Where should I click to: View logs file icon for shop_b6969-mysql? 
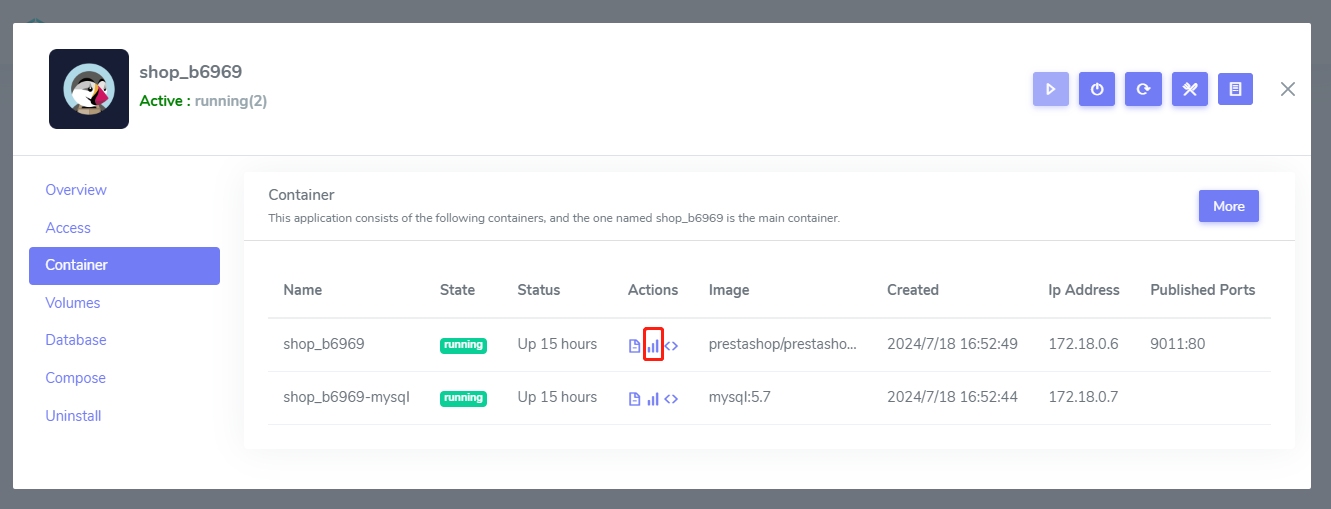pyautogui.click(x=634, y=398)
